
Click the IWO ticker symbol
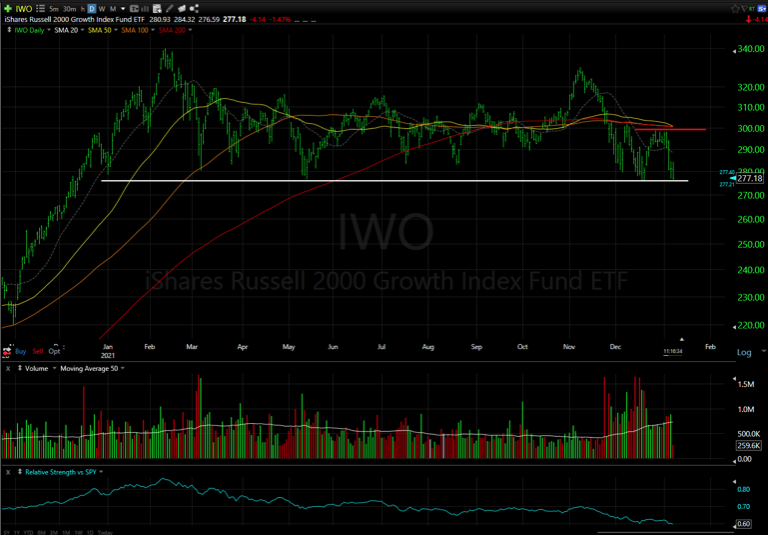point(24,9)
